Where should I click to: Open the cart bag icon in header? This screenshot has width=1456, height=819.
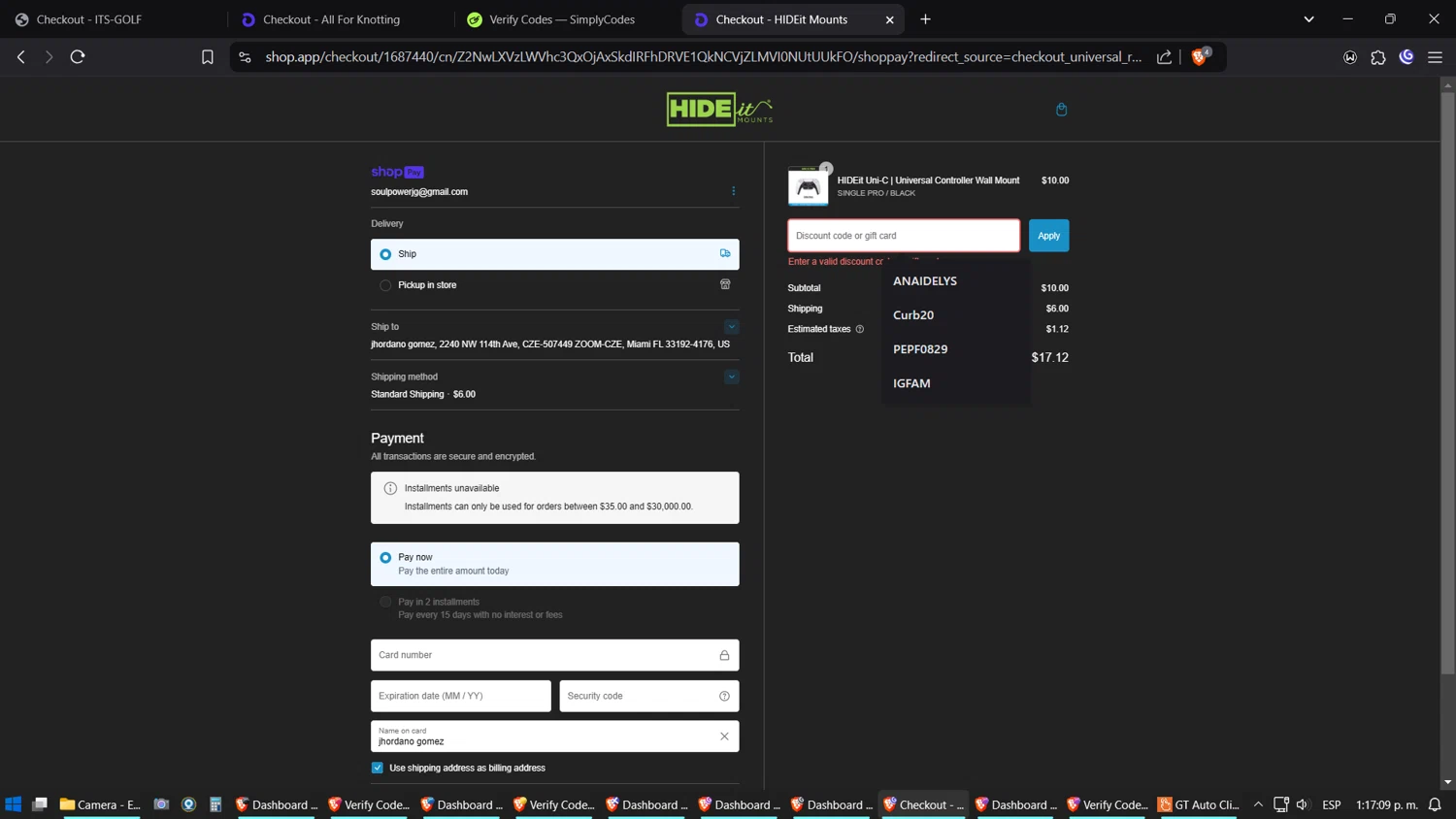tap(1061, 110)
